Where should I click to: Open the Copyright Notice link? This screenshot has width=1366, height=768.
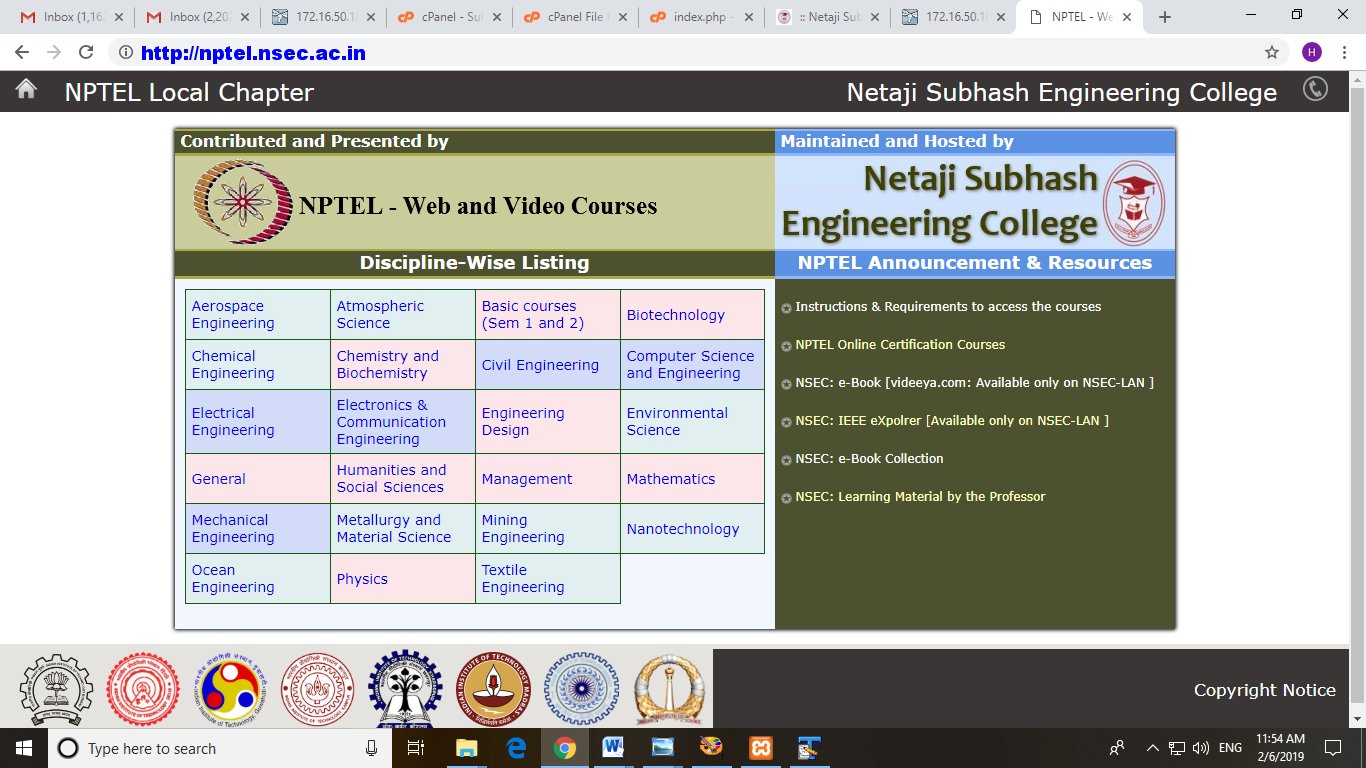(x=1264, y=690)
